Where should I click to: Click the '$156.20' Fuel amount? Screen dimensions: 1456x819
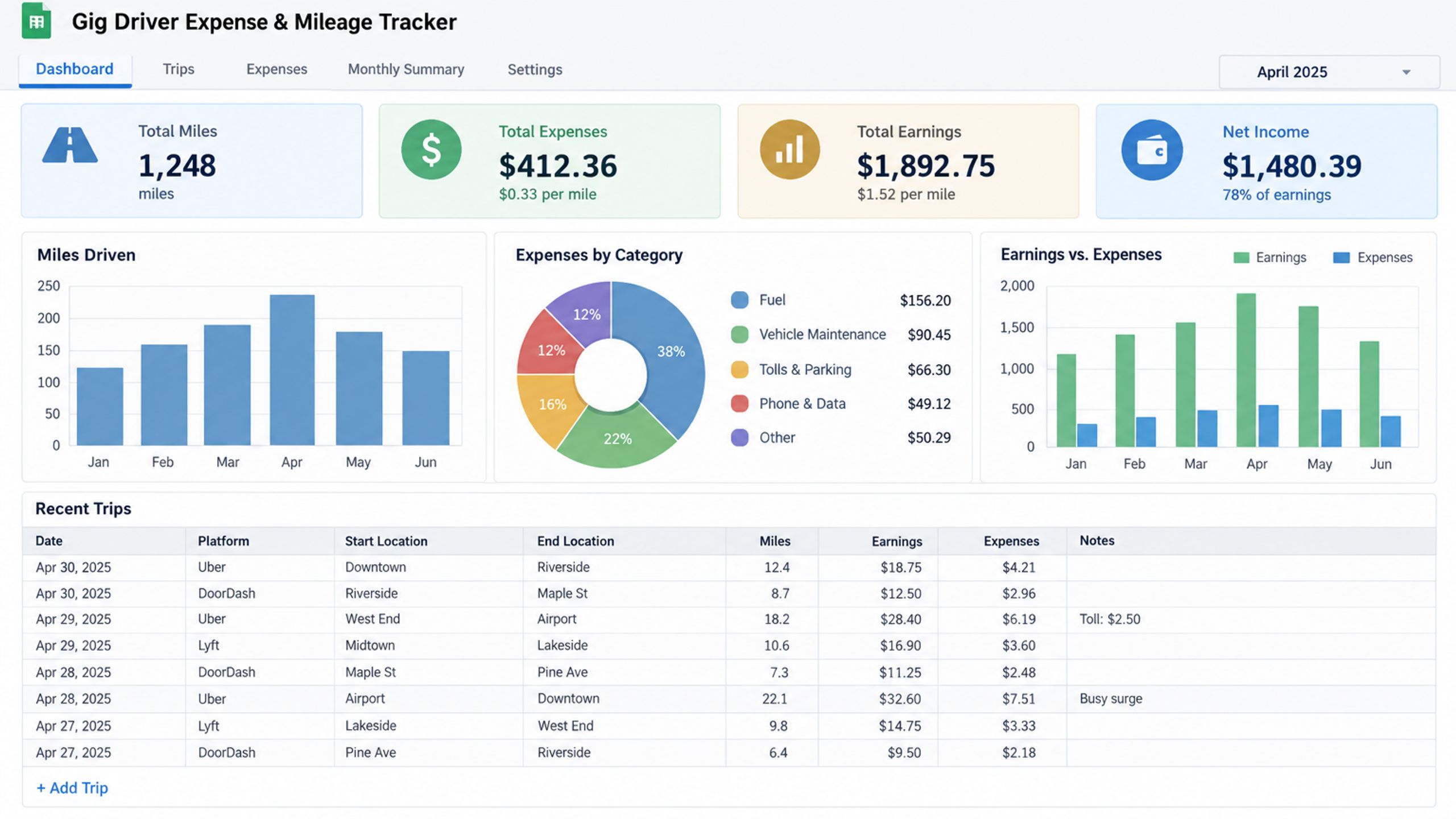click(x=925, y=300)
